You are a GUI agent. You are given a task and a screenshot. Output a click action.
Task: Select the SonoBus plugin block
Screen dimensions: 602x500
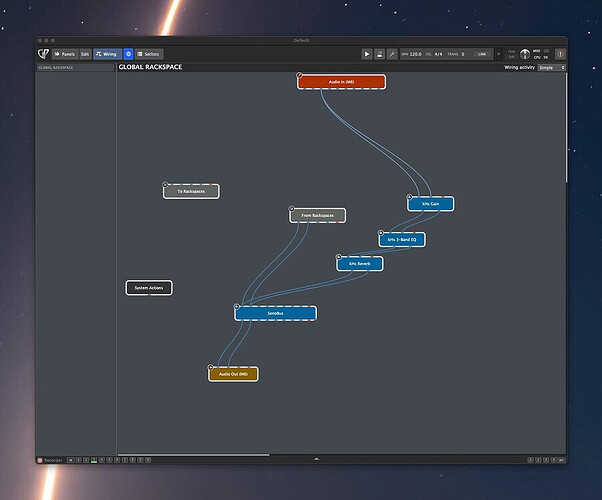[275, 313]
